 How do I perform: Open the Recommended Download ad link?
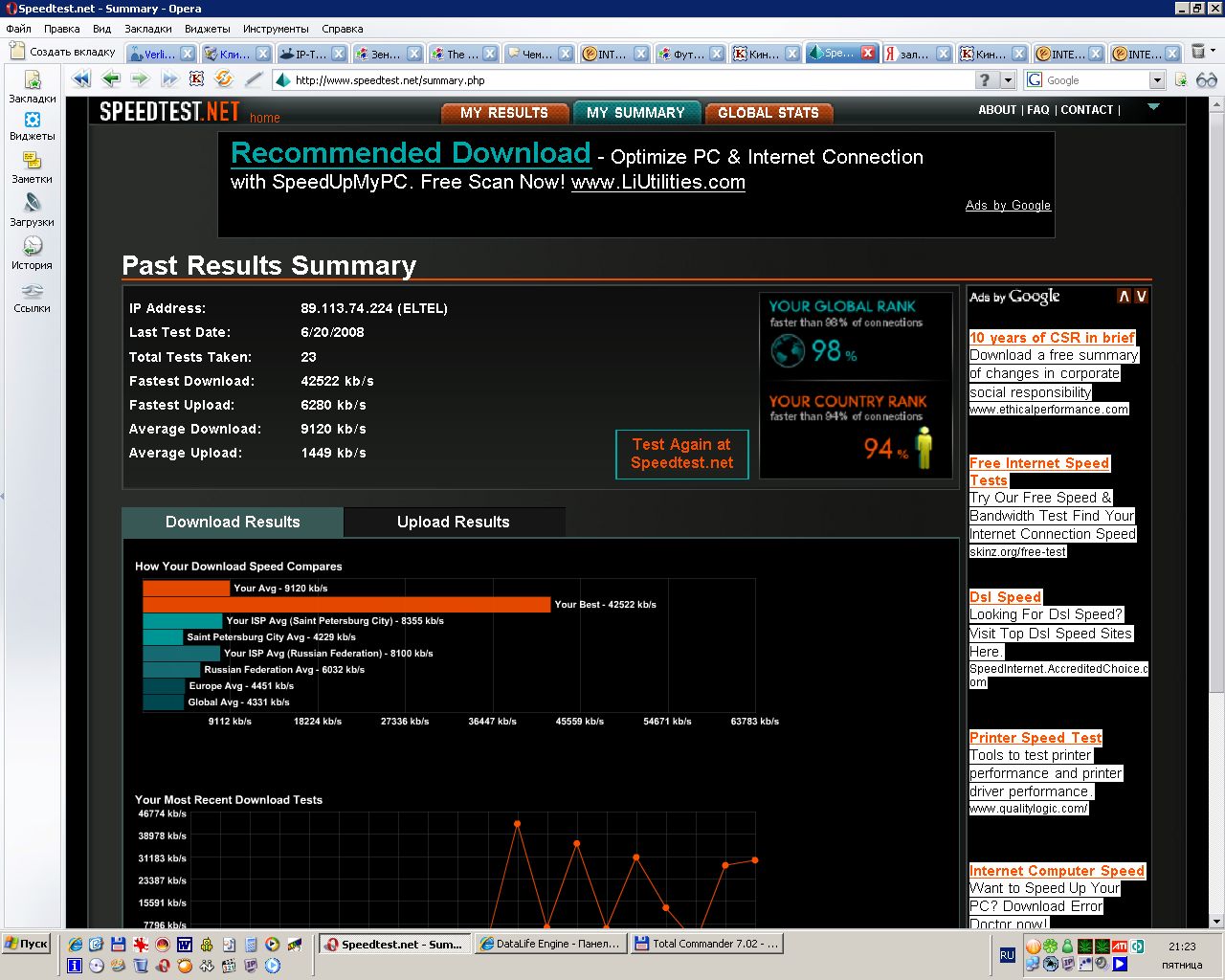click(412, 153)
